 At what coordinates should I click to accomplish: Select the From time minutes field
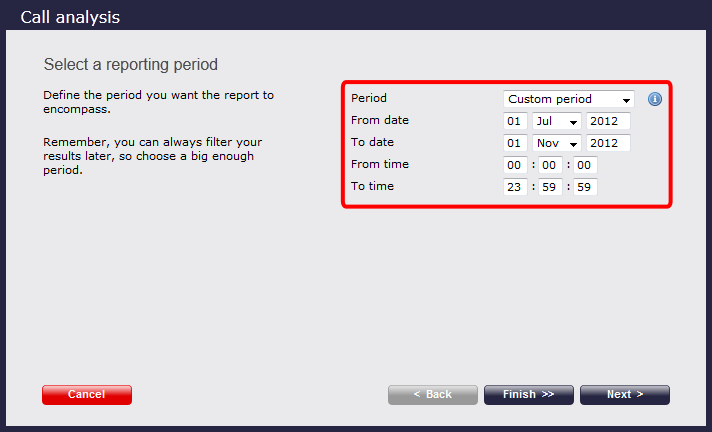(x=550, y=165)
